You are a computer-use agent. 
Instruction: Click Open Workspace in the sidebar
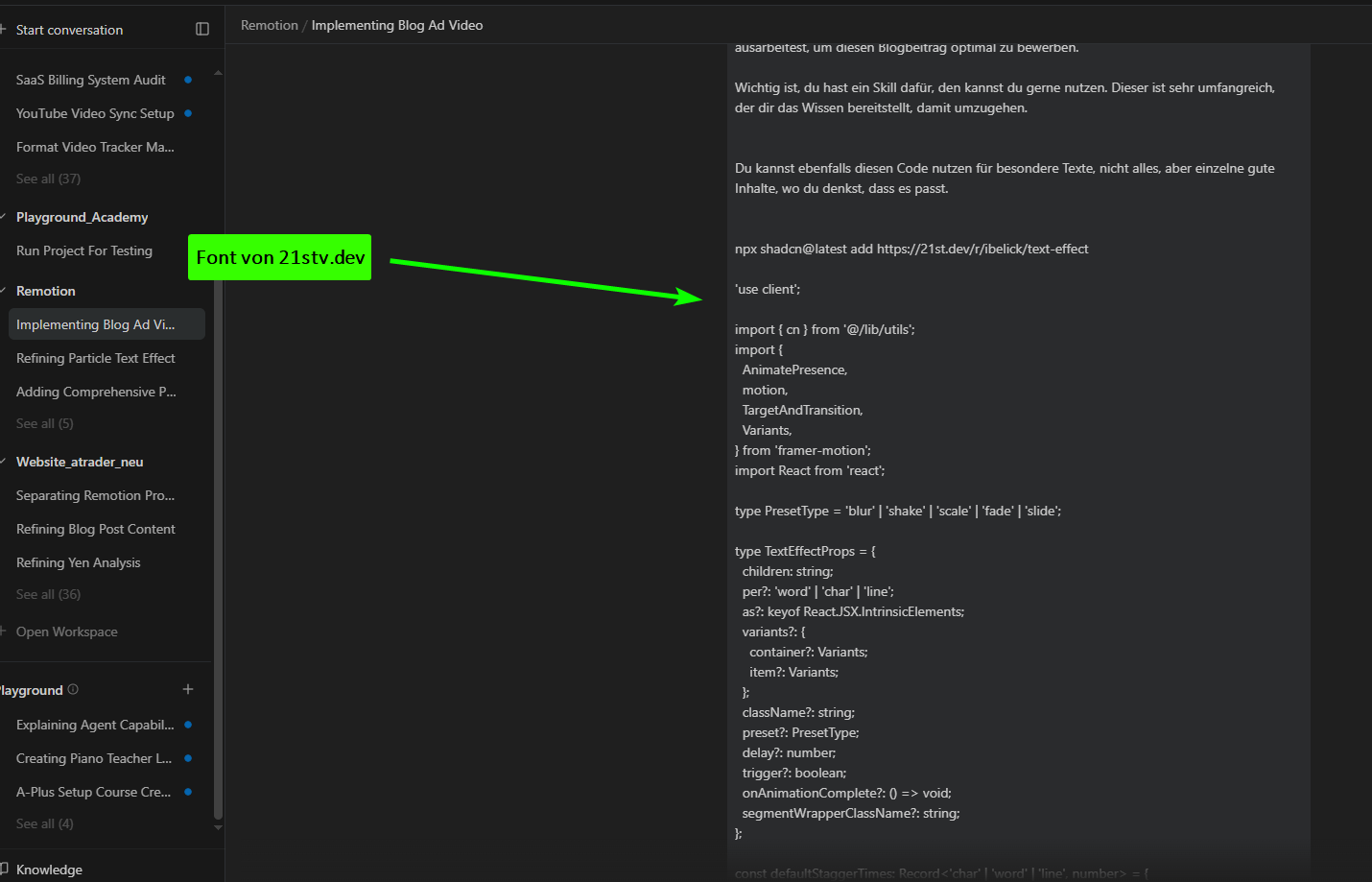[66, 631]
